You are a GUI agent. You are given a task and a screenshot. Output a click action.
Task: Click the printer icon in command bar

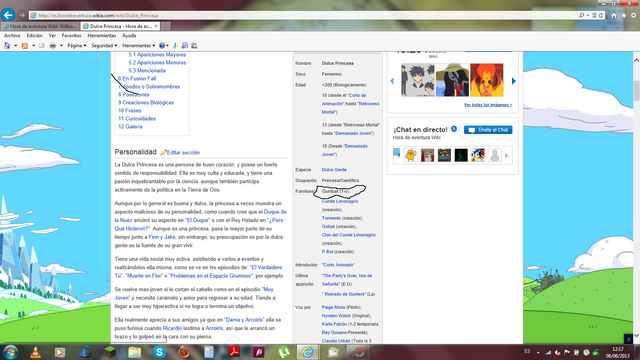pyautogui.click(x=53, y=46)
